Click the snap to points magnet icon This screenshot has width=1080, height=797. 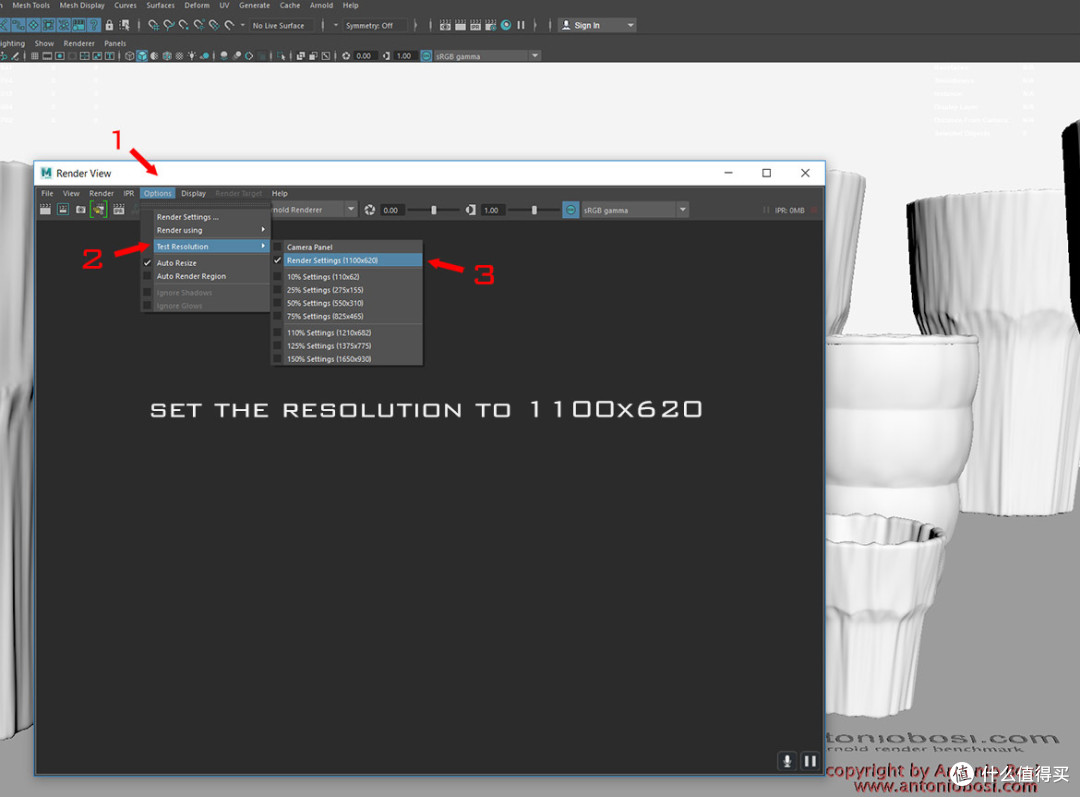coord(184,25)
